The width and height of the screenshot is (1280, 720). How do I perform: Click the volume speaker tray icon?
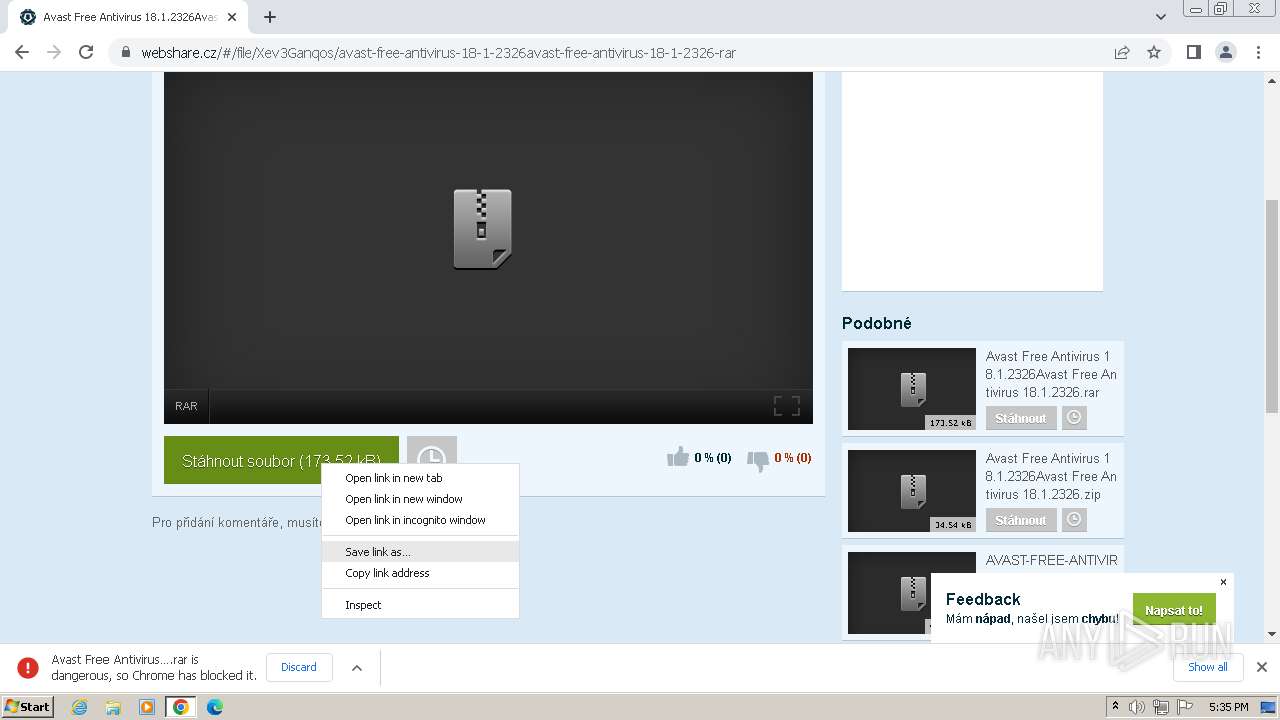pyautogui.click(x=1137, y=707)
